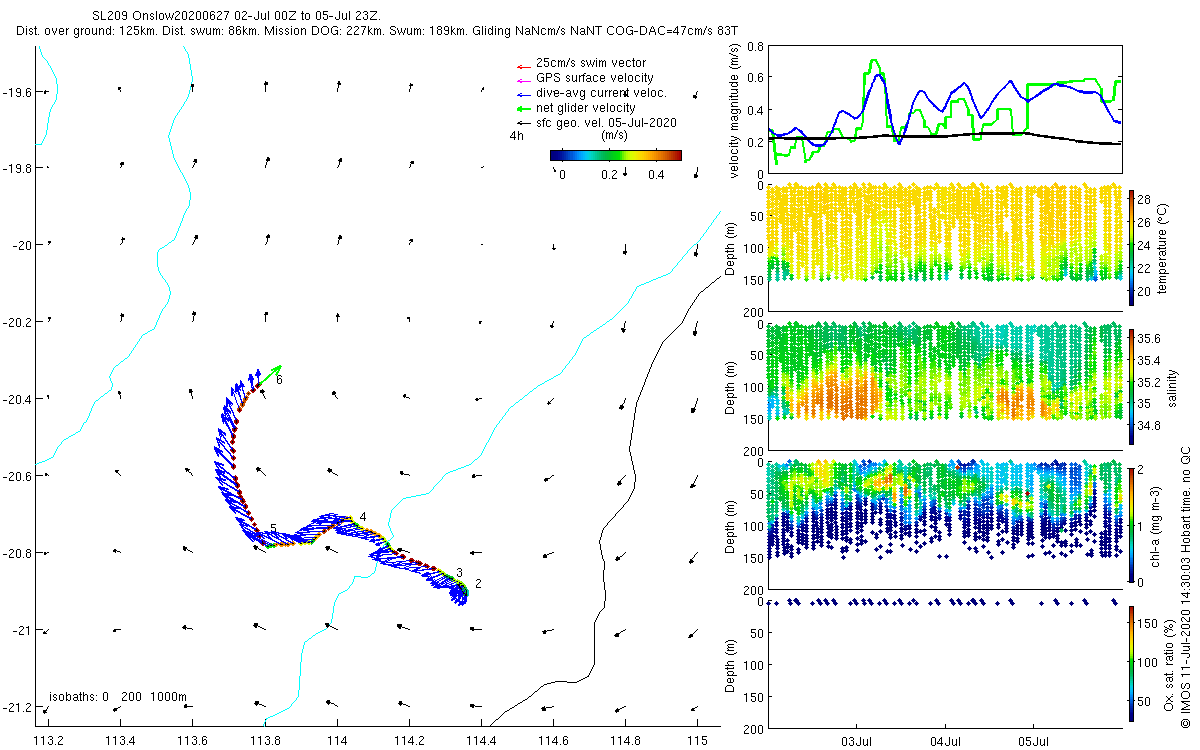Click the '(m/s)' unit label above colorbar
The height and width of the screenshot is (750, 1200).
point(614,135)
